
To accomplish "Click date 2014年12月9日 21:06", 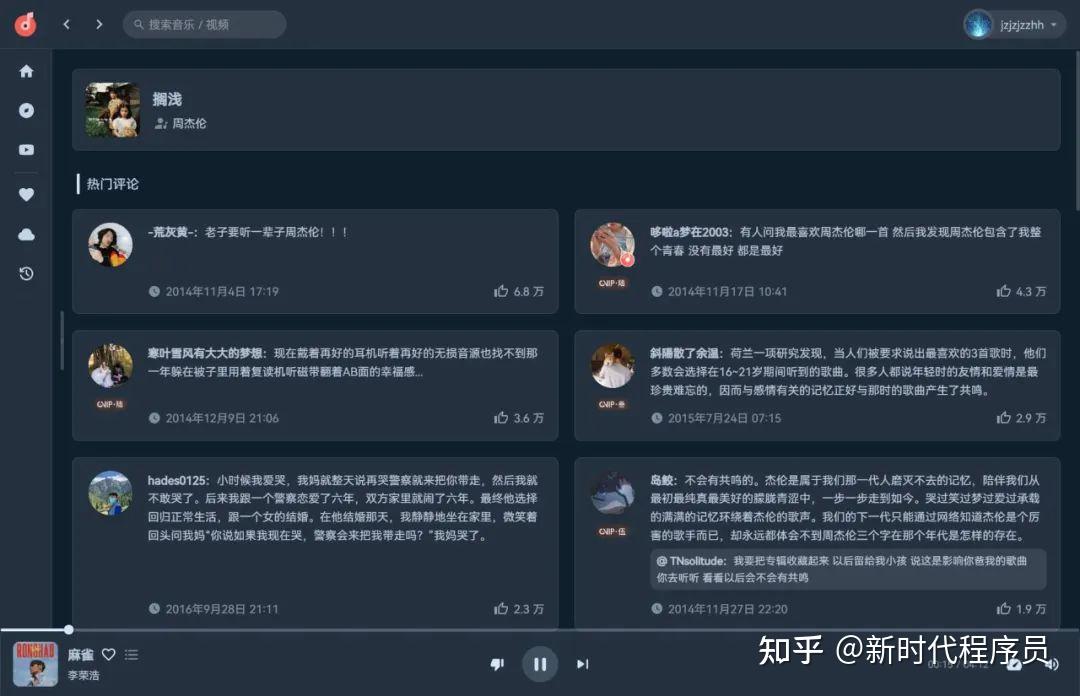I will pyautogui.click(x=222, y=418).
